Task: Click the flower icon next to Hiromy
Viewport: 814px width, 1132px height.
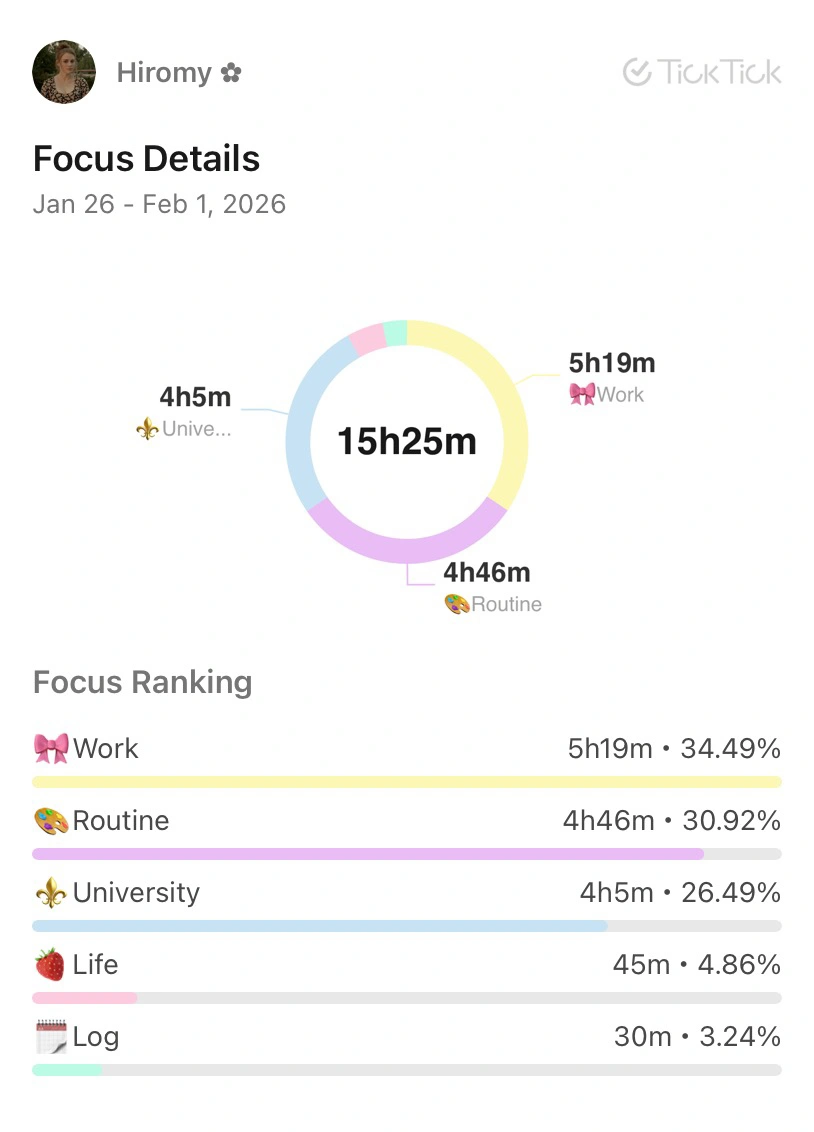Action: coord(231,73)
